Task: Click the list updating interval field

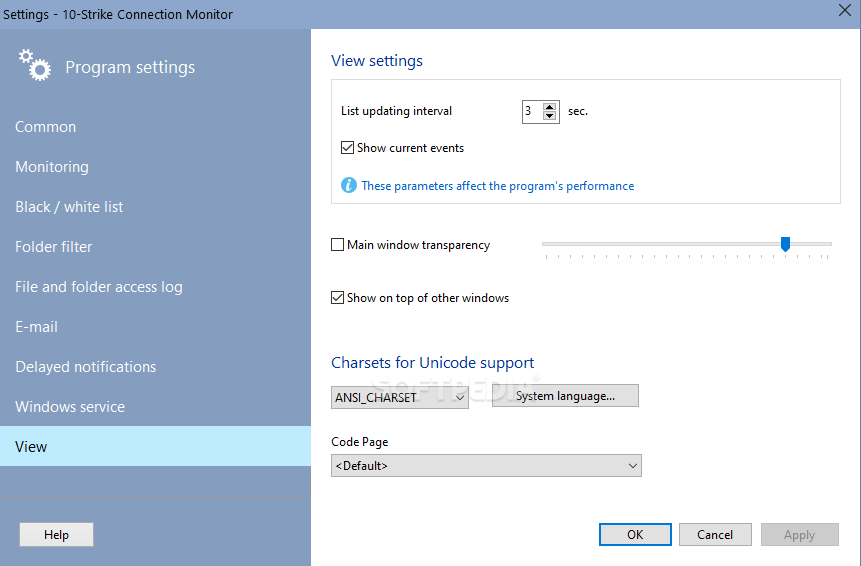Action: (x=532, y=111)
